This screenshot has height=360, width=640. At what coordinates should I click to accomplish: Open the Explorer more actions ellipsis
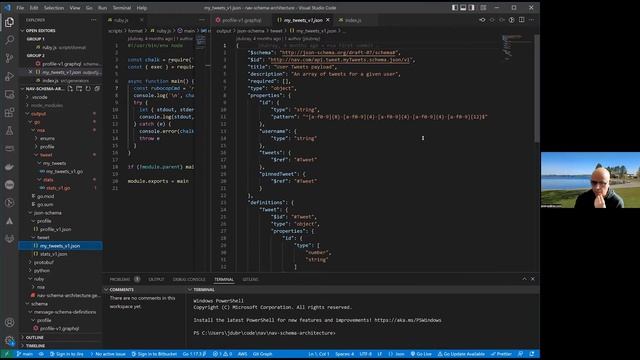pos(94,20)
